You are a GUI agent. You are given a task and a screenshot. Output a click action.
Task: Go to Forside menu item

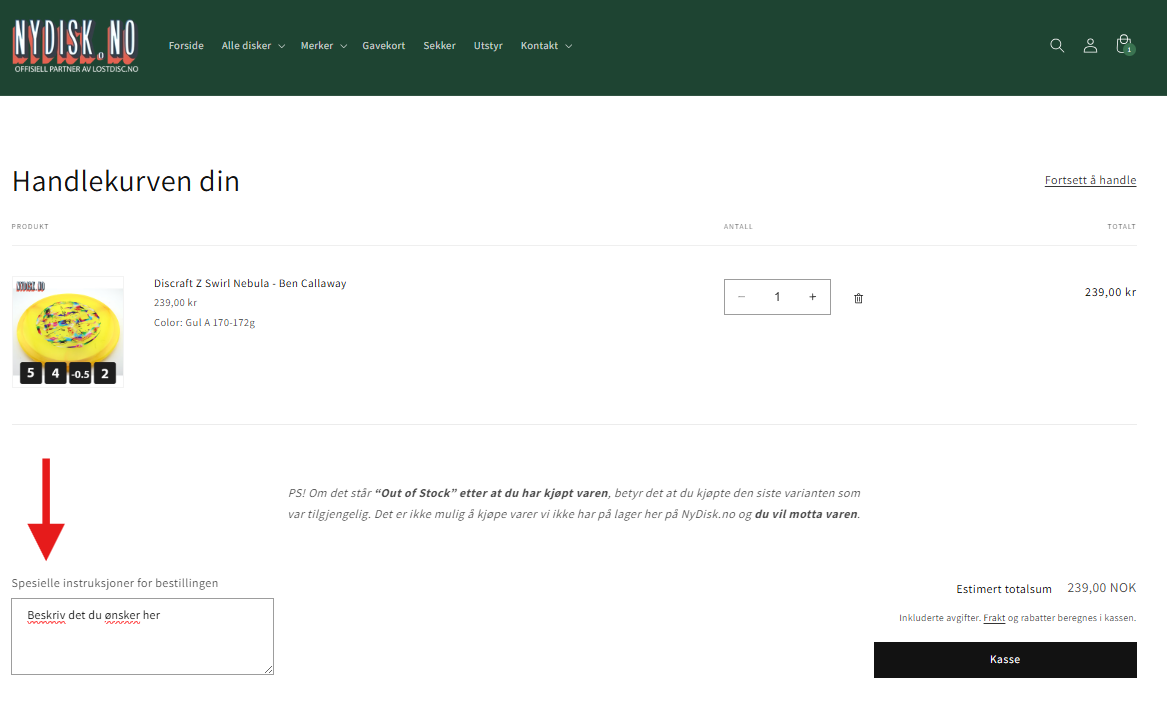point(186,46)
